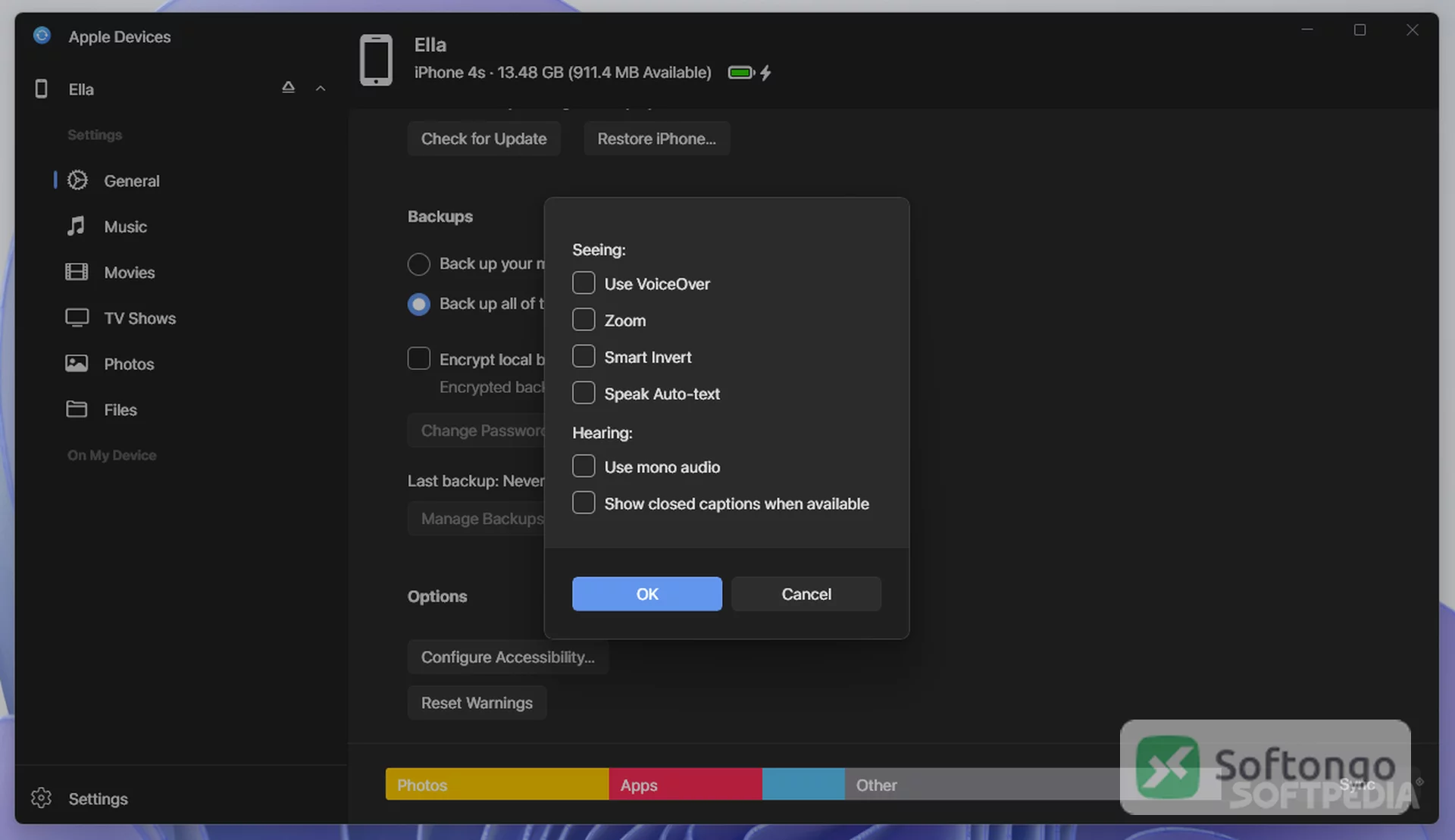Check the Speak Auto-text option
This screenshot has width=1455, height=840.
point(584,393)
